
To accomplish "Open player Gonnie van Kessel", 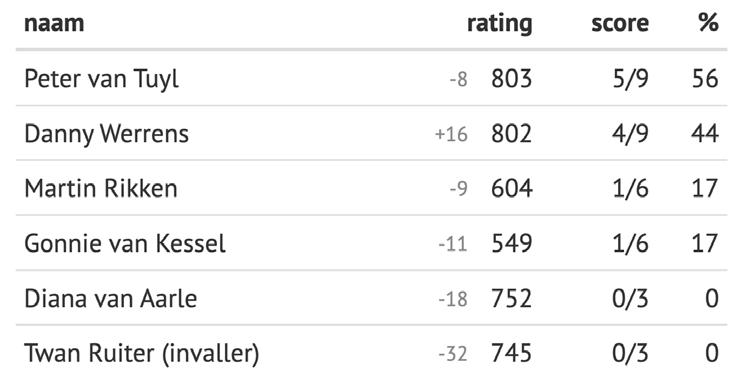I will pos(125,244).
